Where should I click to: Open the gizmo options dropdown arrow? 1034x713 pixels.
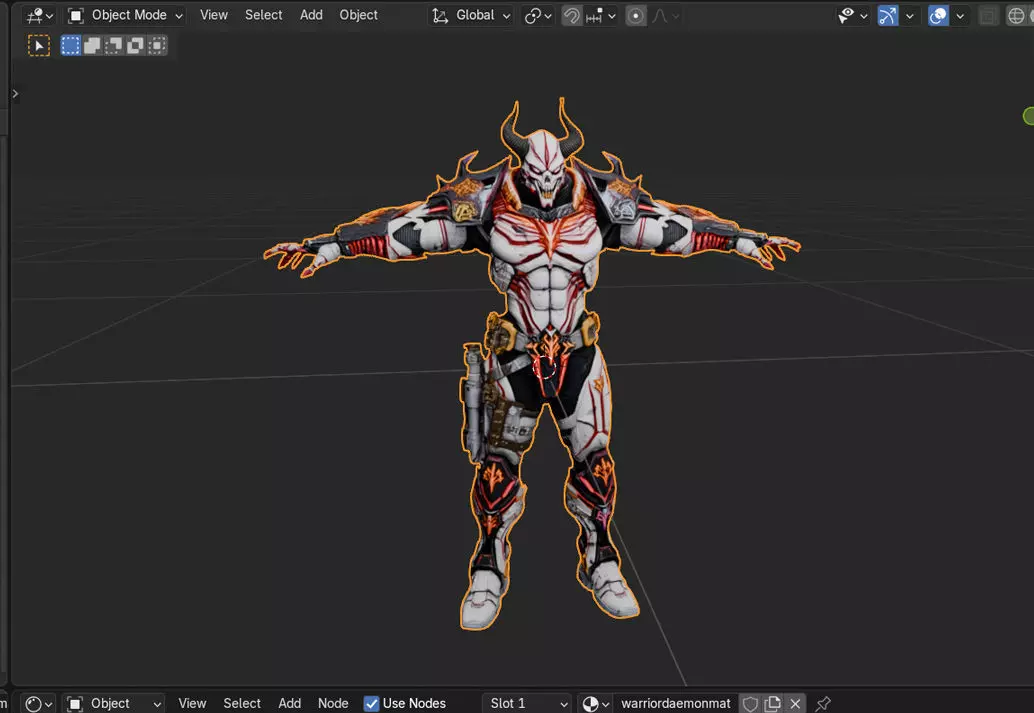point(910,16)
